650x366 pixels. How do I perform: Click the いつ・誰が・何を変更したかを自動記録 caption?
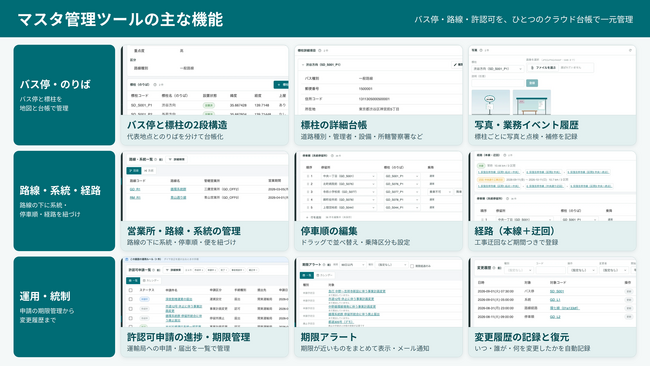pyautogui.click(x=532, y=349)
